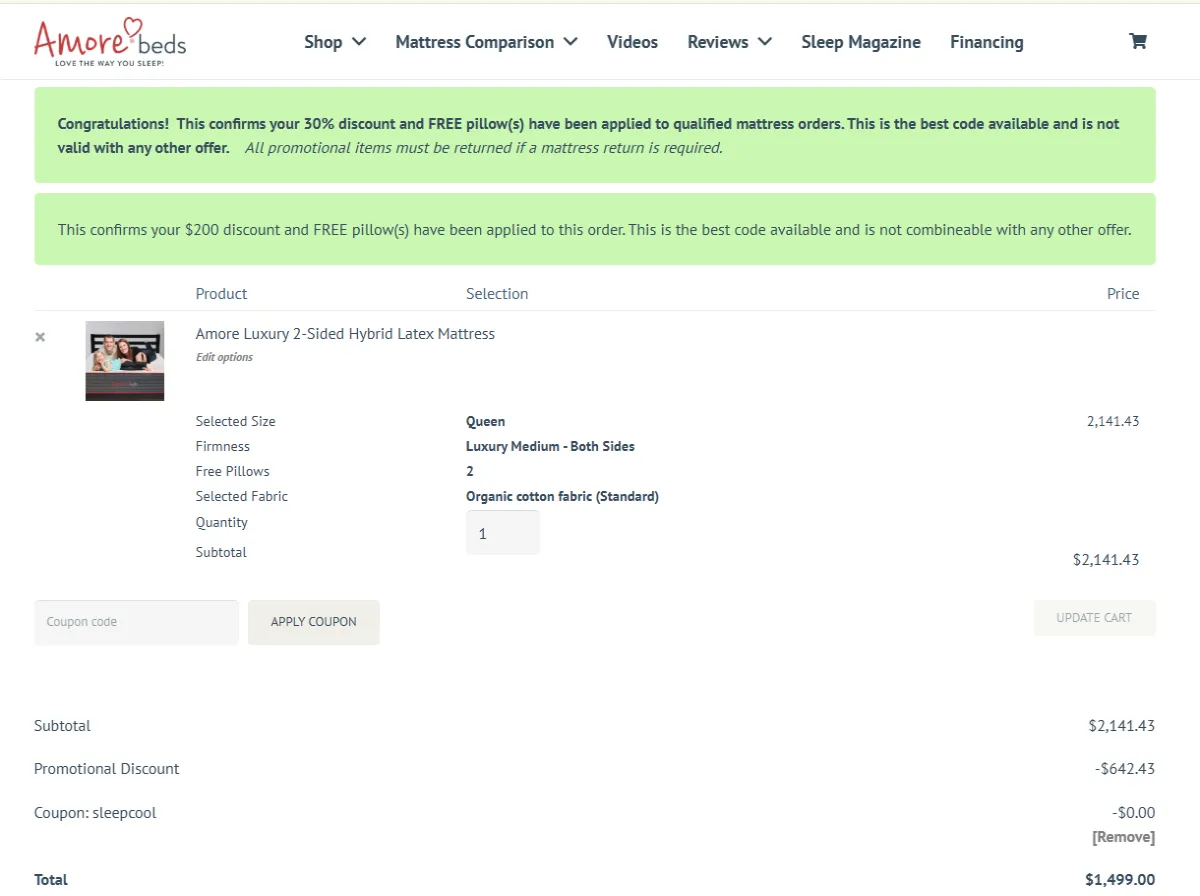Expand the Reviews menu label

pyautogui.click(x=717, y=42)
